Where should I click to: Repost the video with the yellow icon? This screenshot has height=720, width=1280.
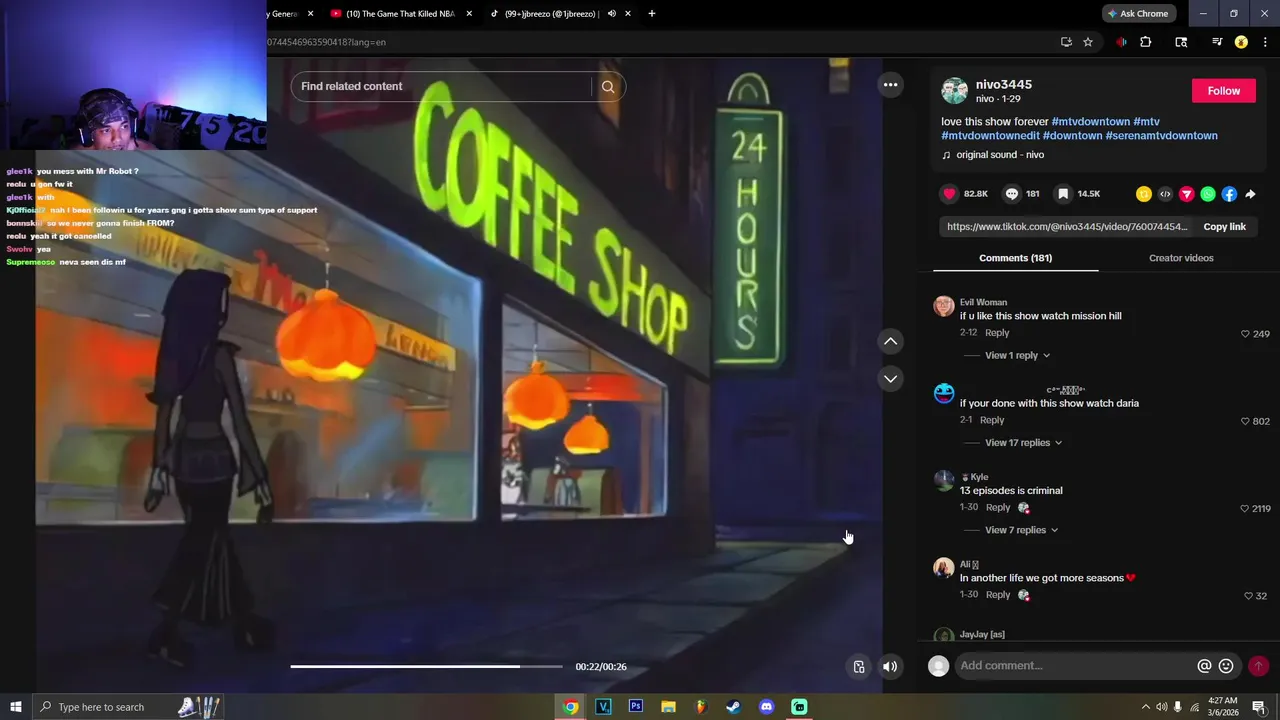(1144, 194)
